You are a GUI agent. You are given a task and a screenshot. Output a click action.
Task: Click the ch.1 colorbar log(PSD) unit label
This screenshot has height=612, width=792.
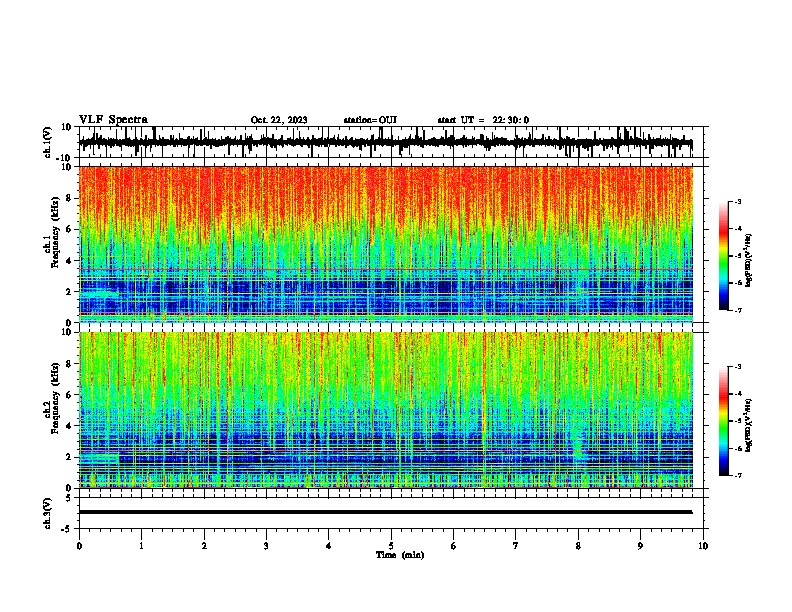748,260
